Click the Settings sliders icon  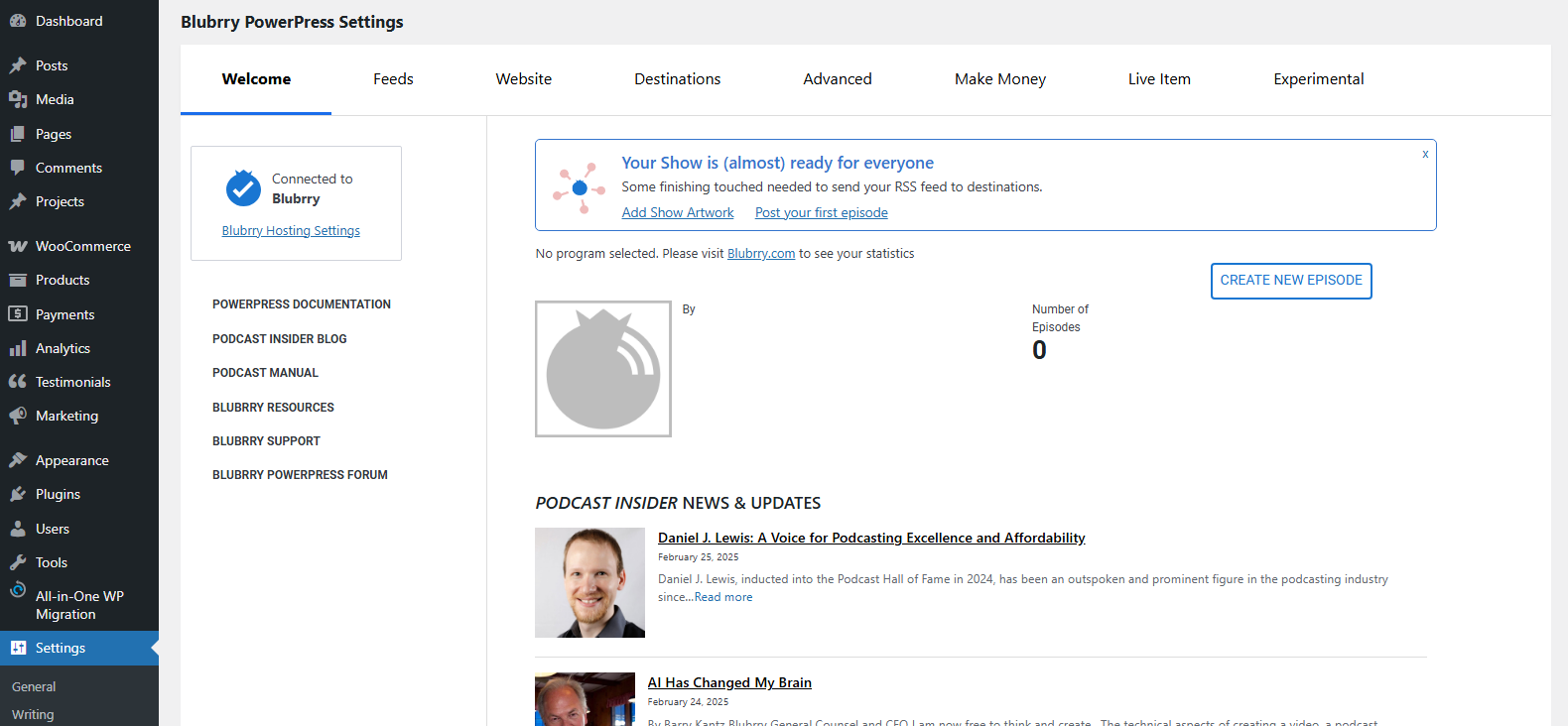[18, 648]
